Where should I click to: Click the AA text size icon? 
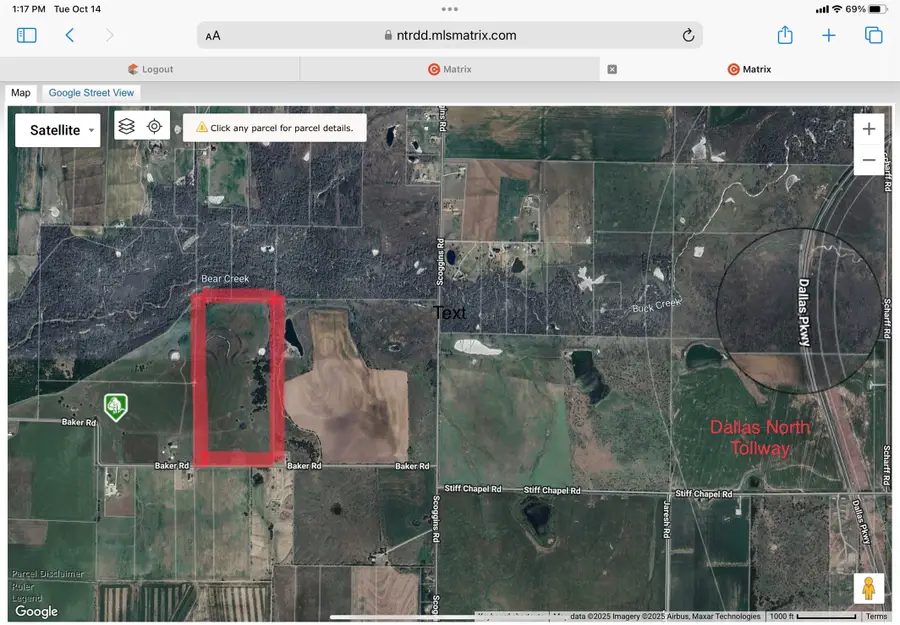pyautogui.click(x=212, y=34)
